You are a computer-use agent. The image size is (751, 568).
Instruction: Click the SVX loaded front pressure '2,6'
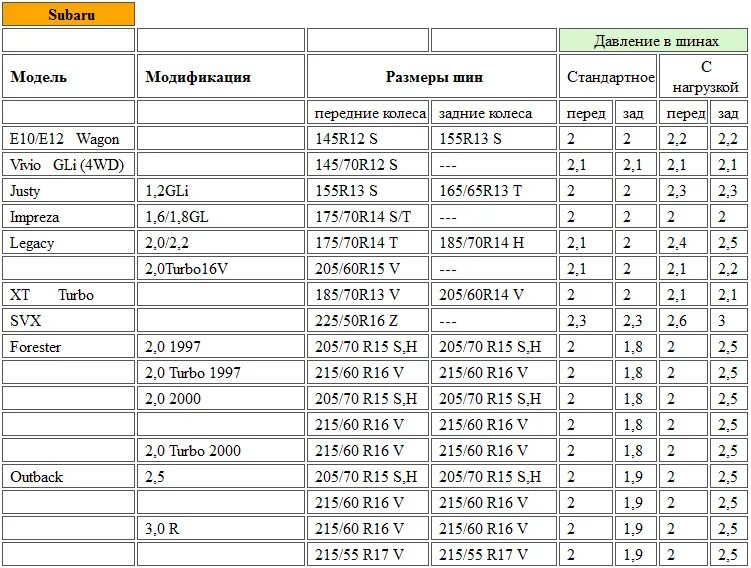pos(683,320)
